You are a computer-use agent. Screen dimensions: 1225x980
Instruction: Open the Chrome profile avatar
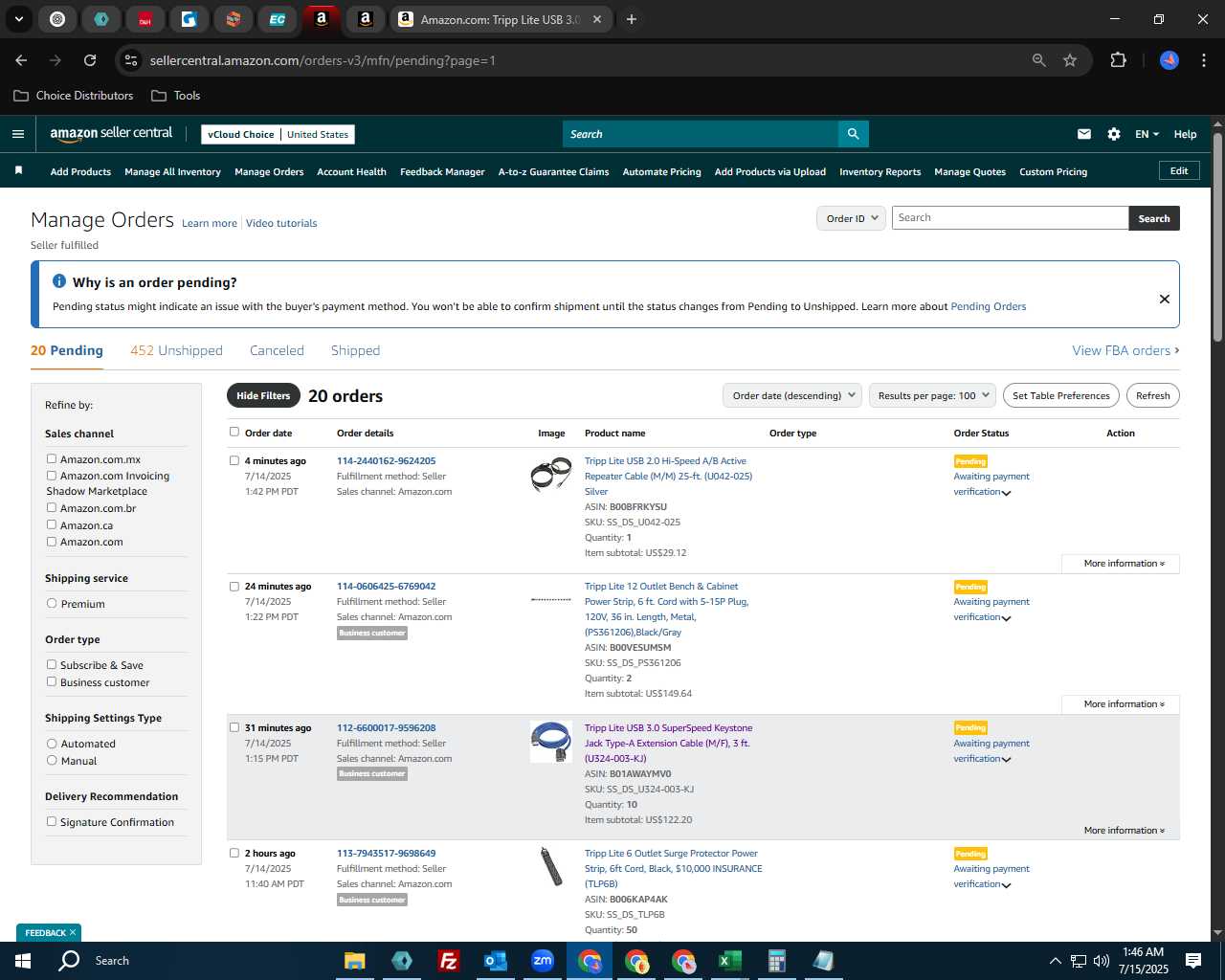pyautogui.click(x=1169, y=60)
